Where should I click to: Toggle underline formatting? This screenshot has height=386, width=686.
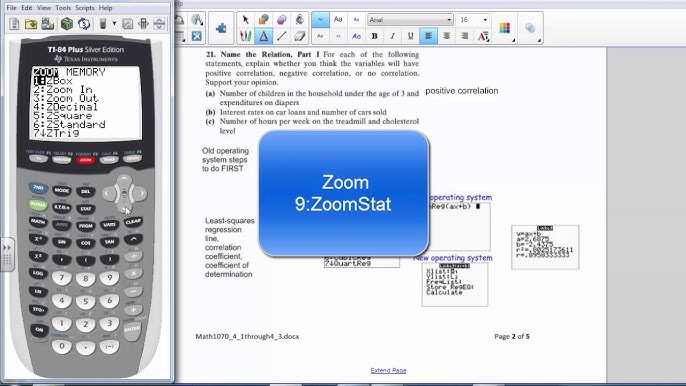[410, 36]
